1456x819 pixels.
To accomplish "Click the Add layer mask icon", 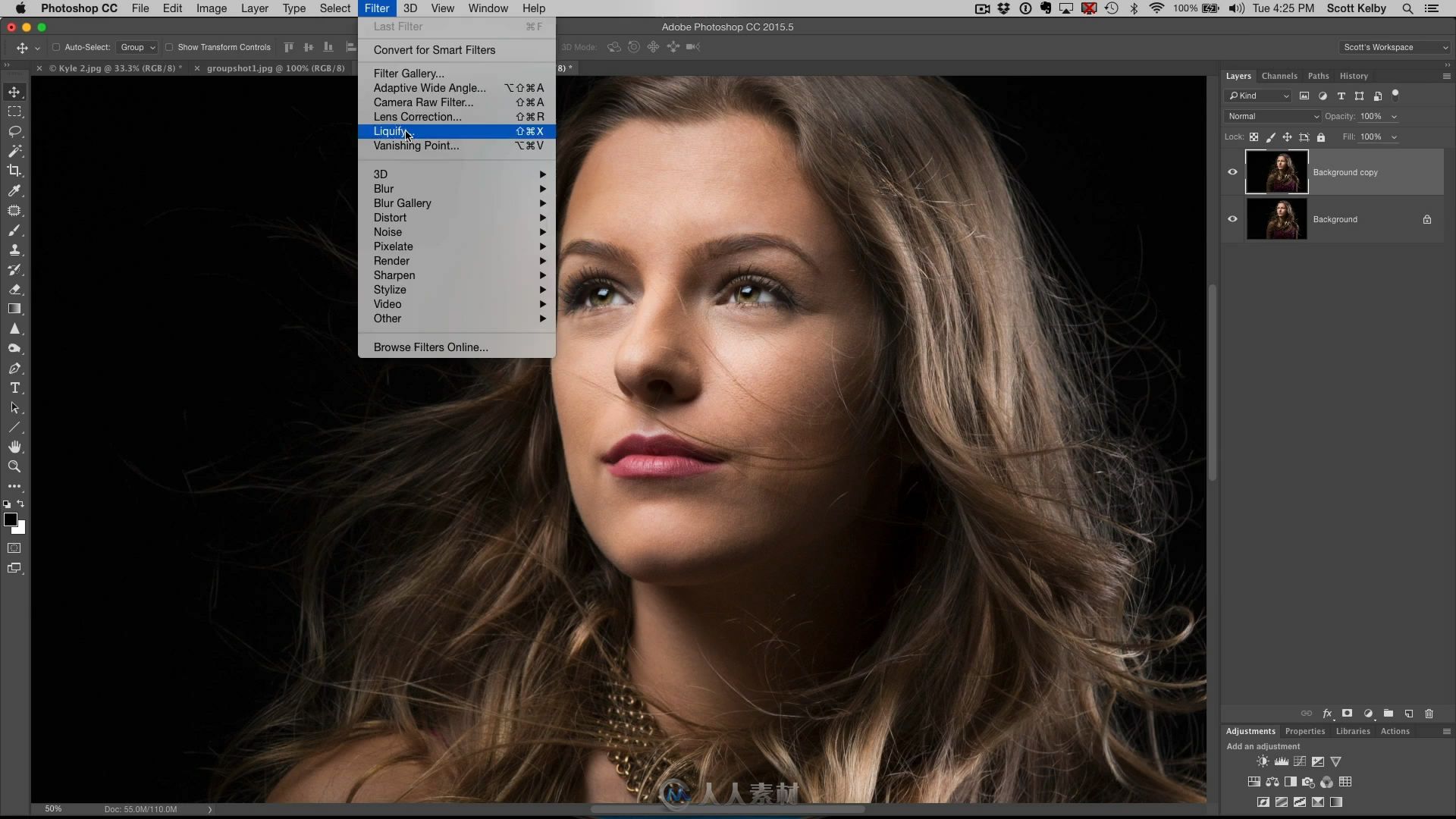I will (x=1348, y=714).
